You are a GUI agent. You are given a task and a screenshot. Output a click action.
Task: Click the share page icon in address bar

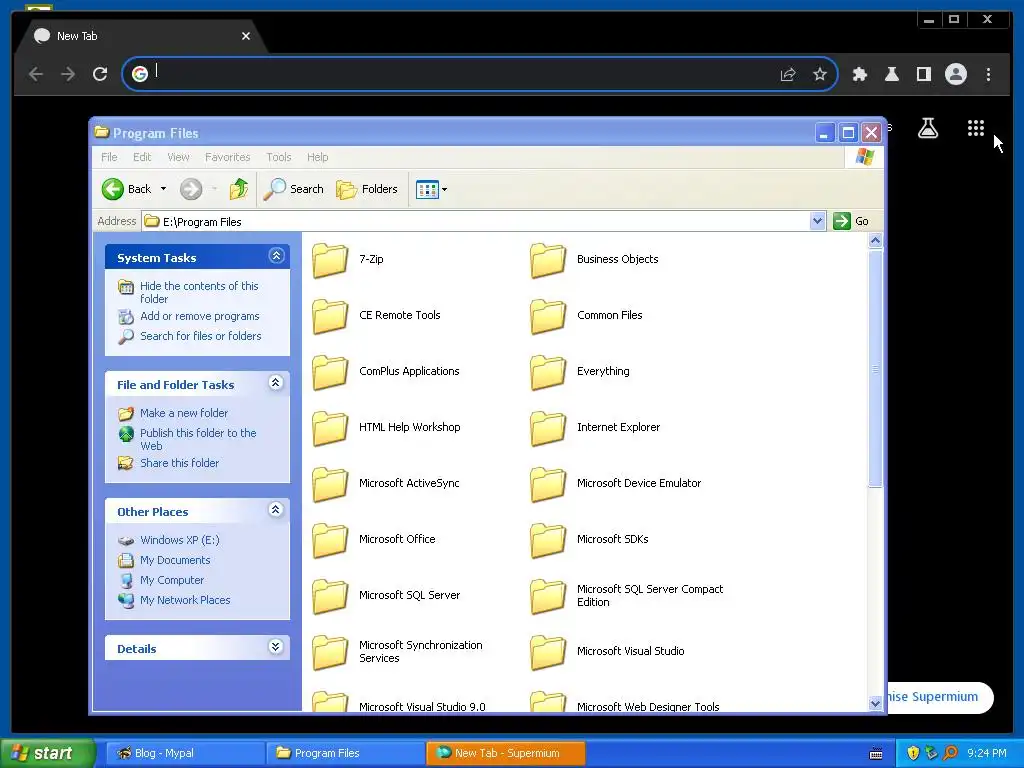pyautogui.click(x=788, y=74)
